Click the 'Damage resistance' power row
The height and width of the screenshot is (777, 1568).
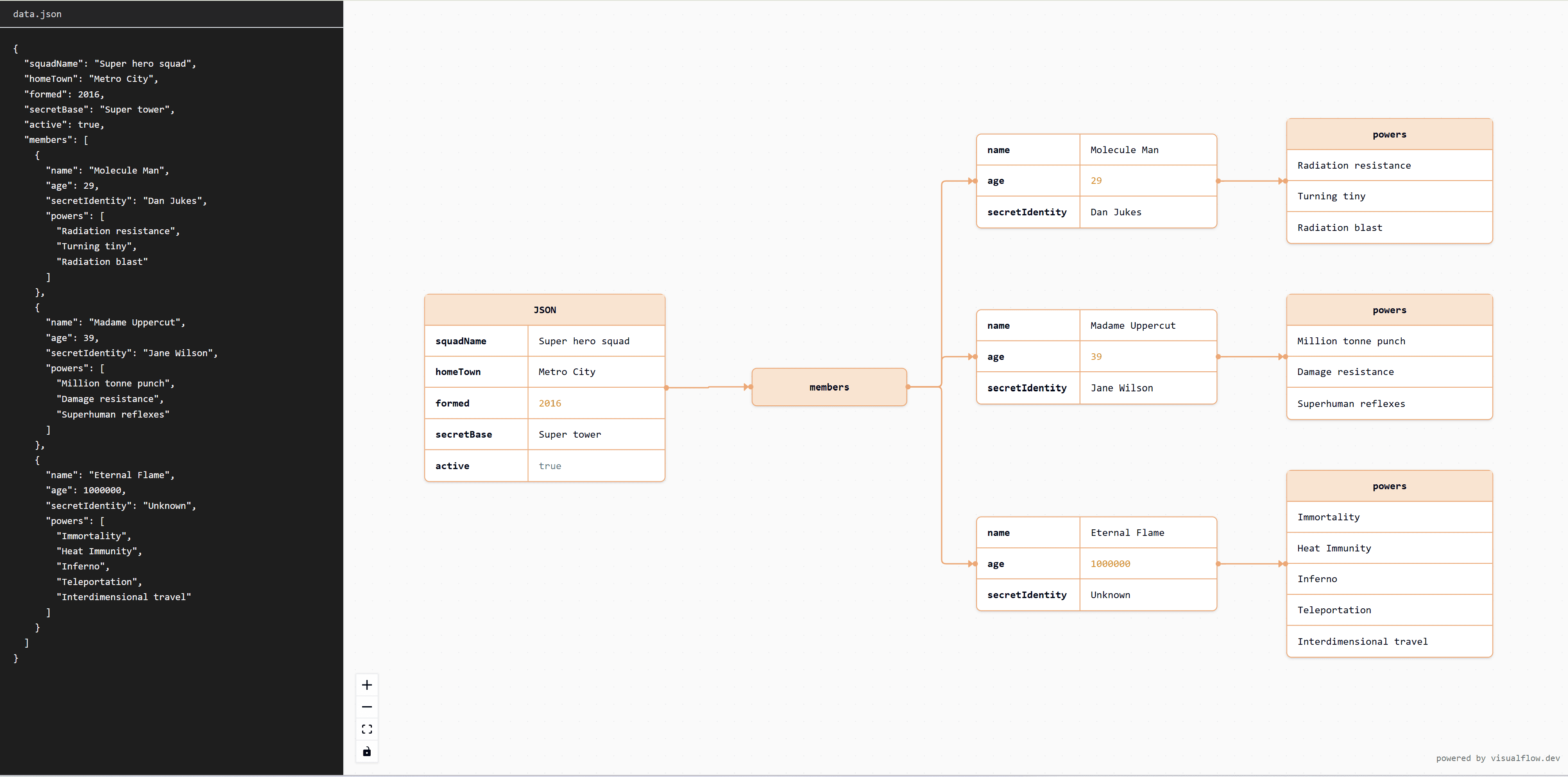(x=1389, y=372)
